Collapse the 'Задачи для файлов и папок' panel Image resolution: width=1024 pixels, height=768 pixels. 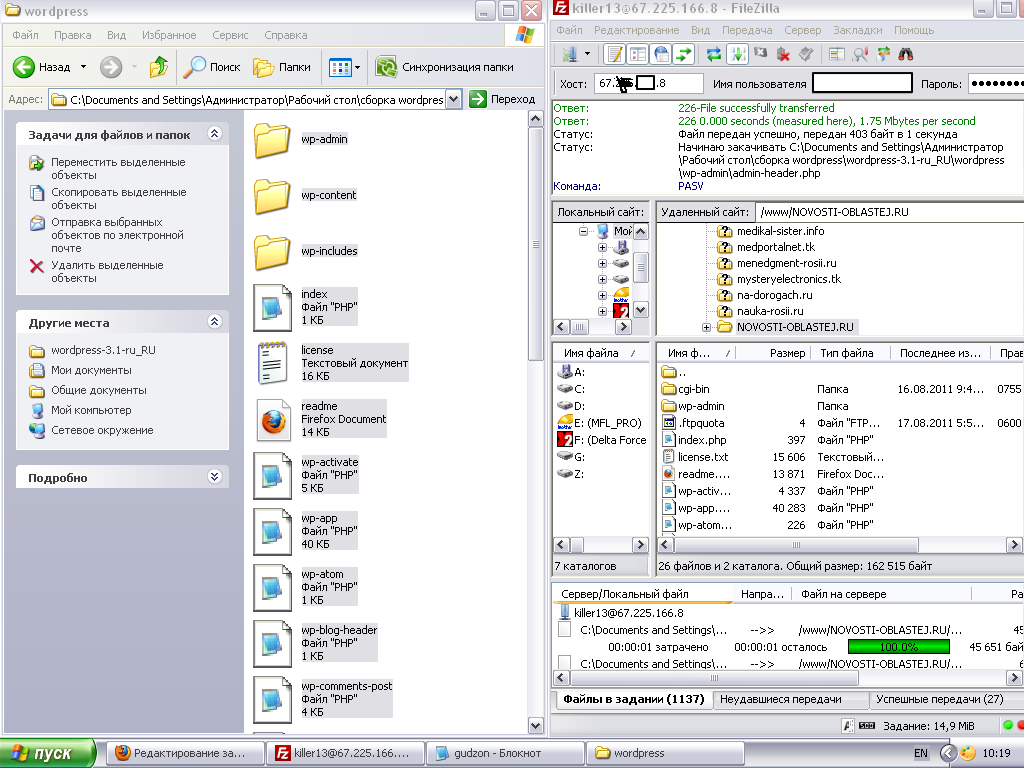pyautogui.click(x=214, y=134)
